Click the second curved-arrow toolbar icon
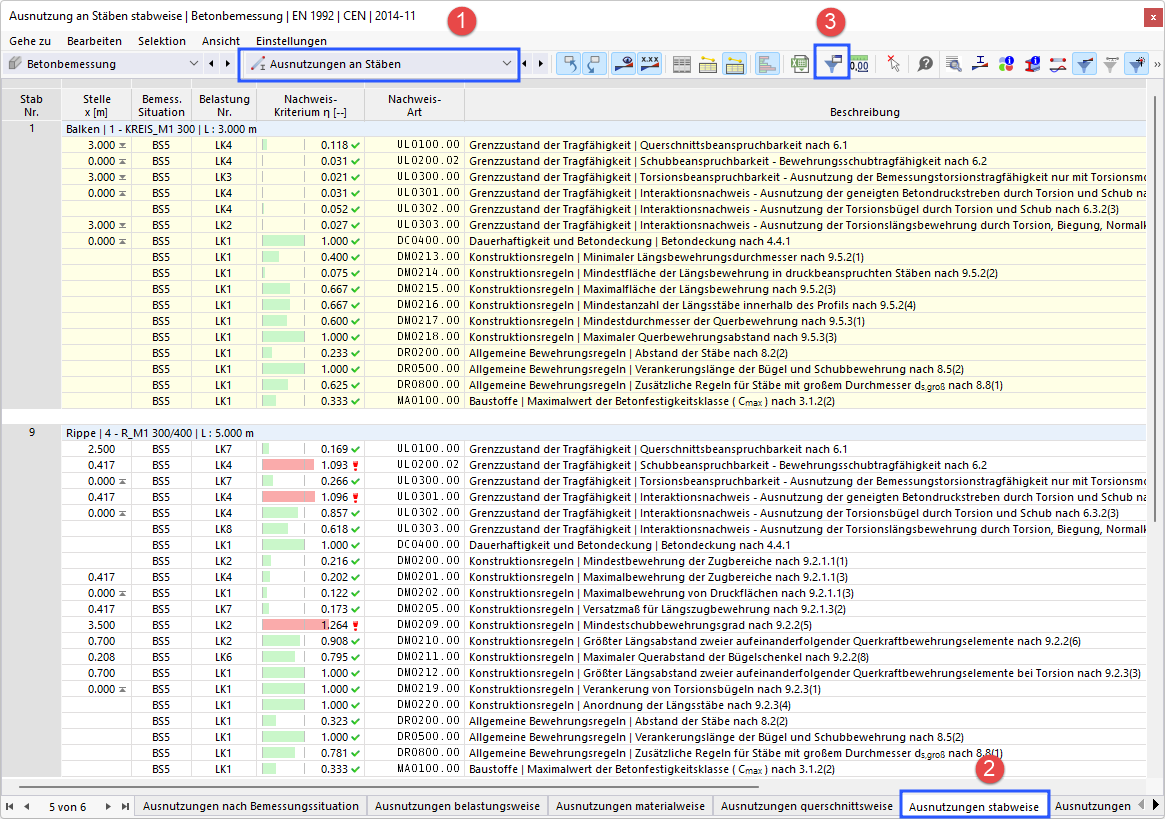 (x=594, y=64)
